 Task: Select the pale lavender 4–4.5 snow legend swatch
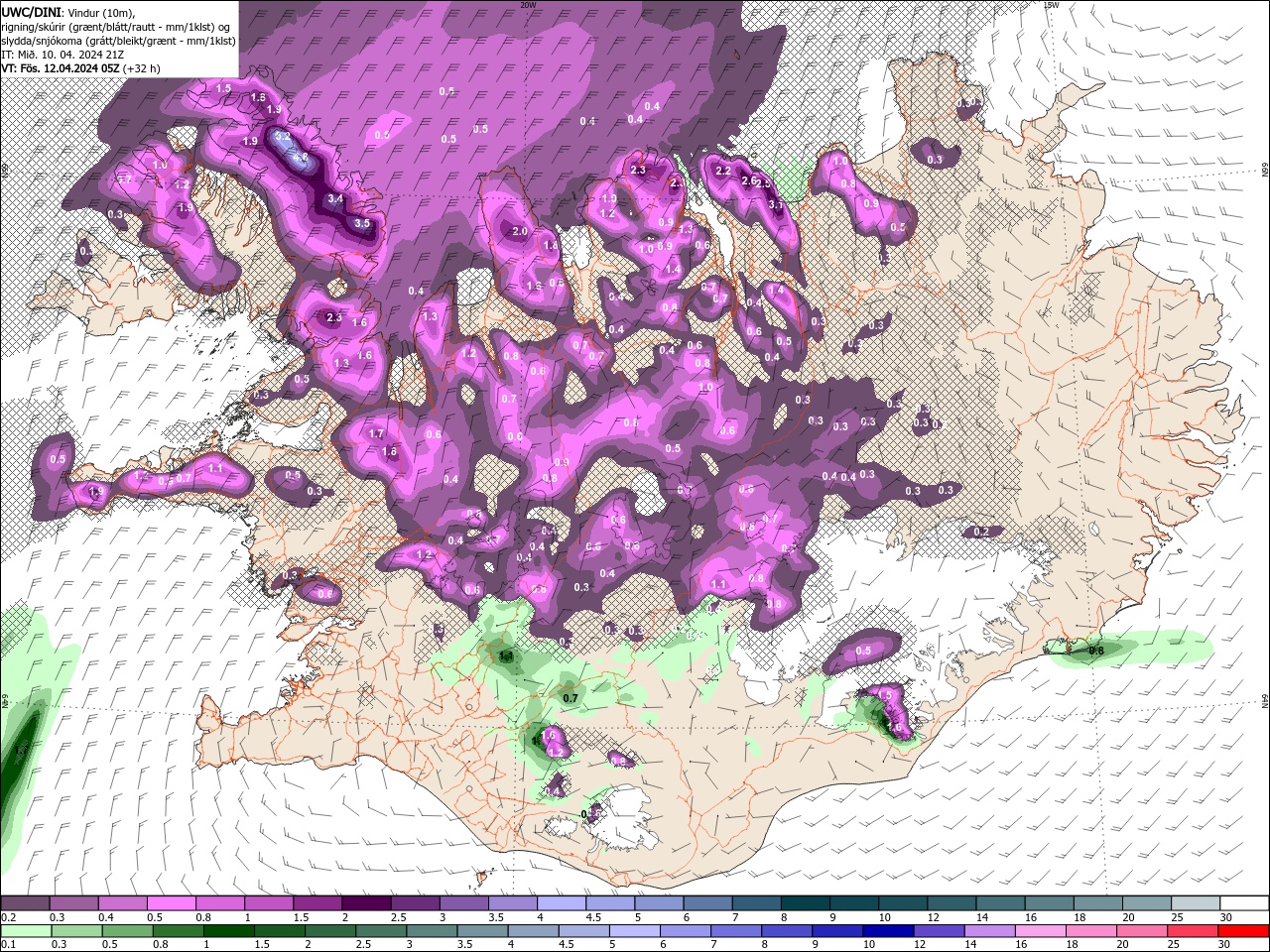561,903
